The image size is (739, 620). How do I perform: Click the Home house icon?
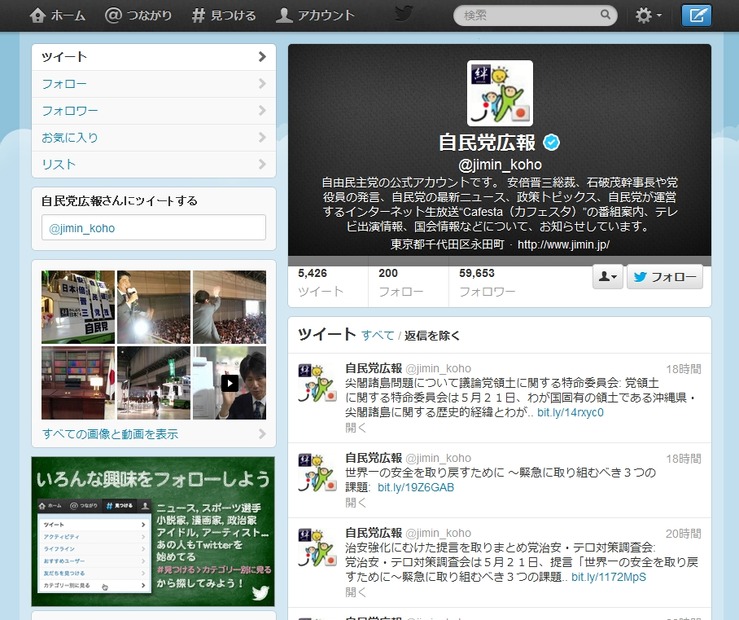pyautogui.click(x=38, y=16)
